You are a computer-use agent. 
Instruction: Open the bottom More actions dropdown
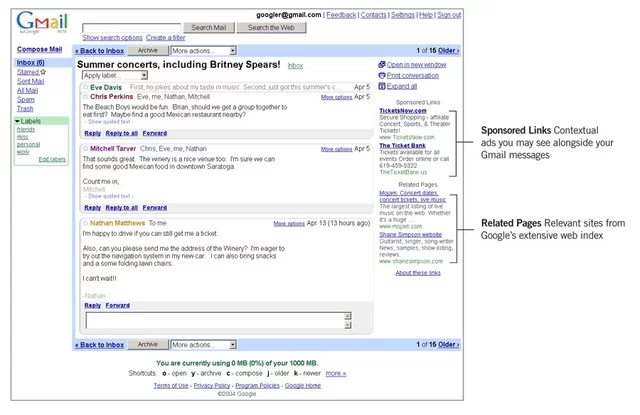(x=204, y=345)
